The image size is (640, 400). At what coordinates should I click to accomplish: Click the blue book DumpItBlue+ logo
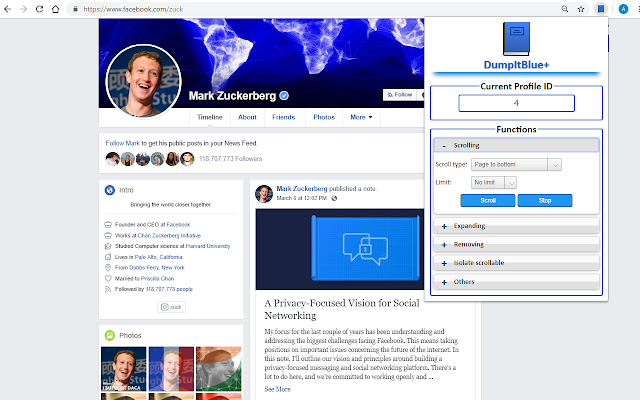(516, 40)
